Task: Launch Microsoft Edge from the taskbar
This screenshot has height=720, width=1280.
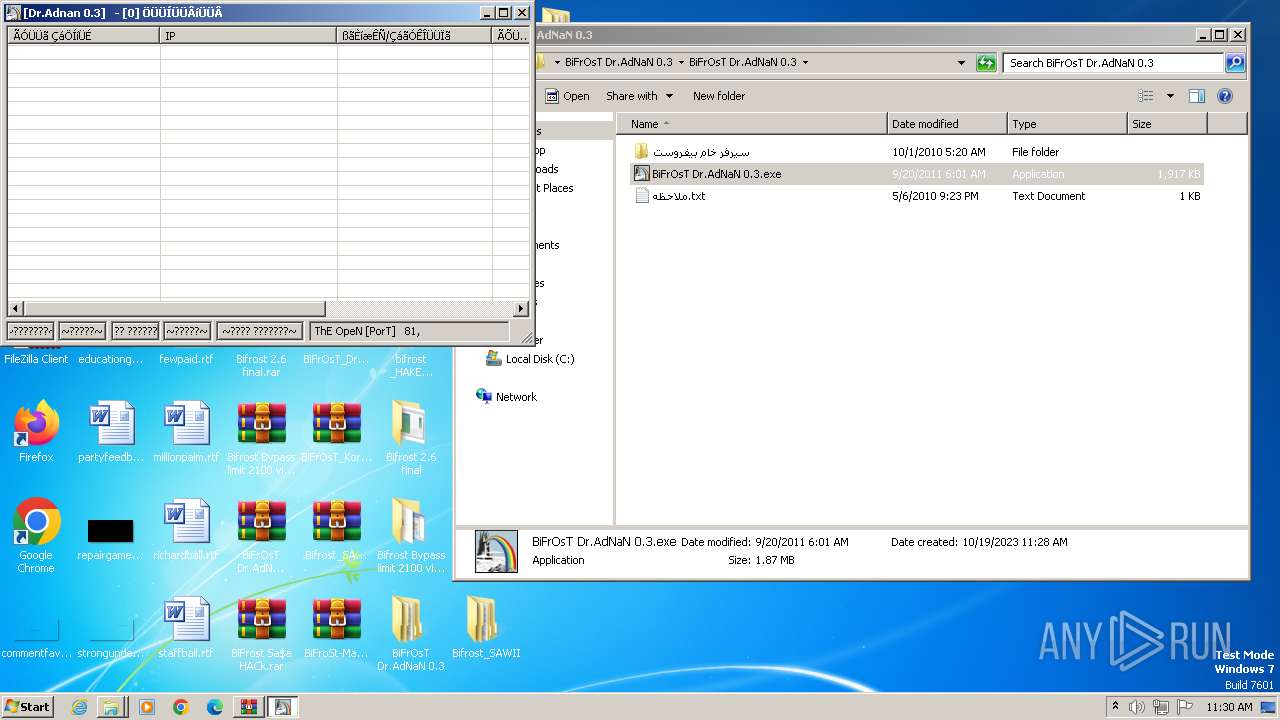Action: coord(214,707)
